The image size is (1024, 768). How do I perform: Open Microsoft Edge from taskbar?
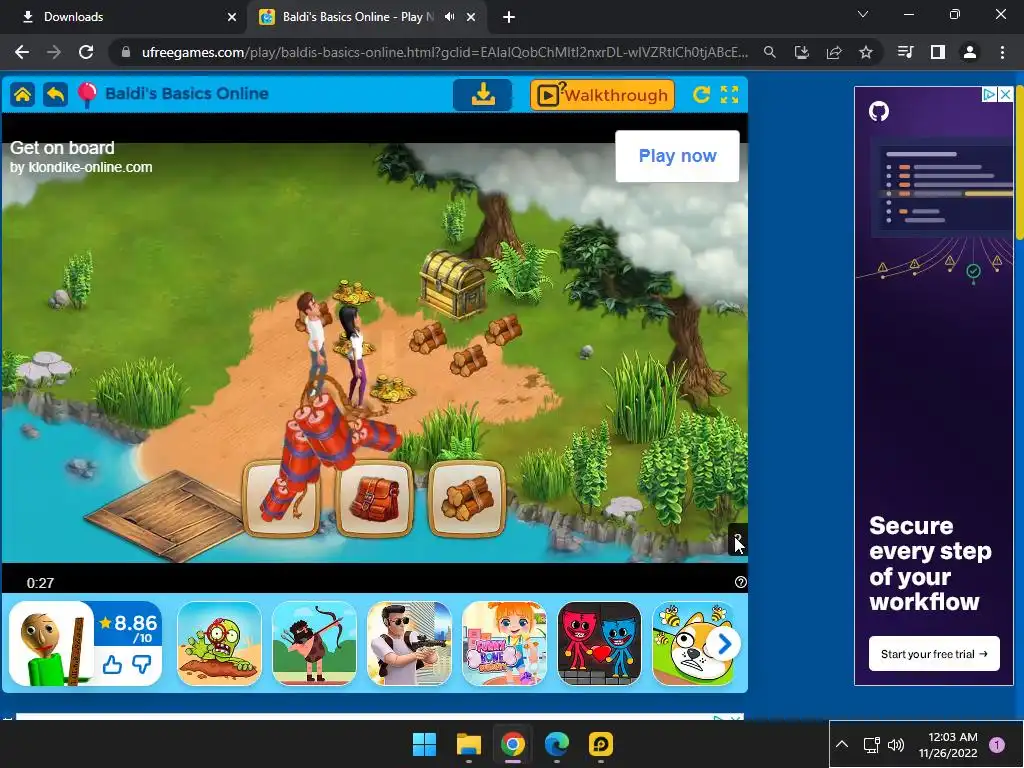(x=556, y=744)
